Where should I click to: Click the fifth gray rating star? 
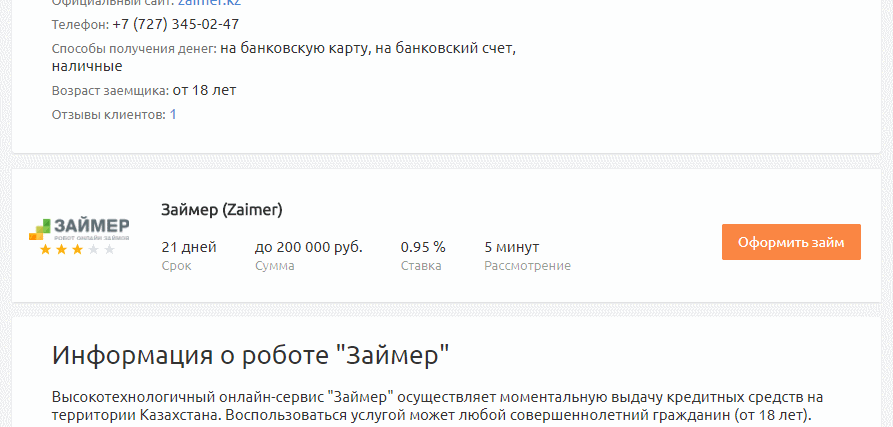[109, 250]
